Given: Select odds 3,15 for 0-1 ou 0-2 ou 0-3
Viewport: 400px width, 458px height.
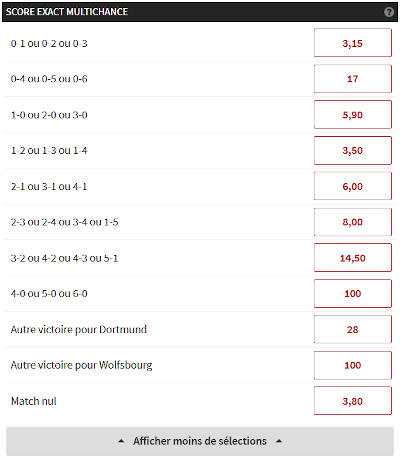Looking at the screenshot, I should [353, 43].
